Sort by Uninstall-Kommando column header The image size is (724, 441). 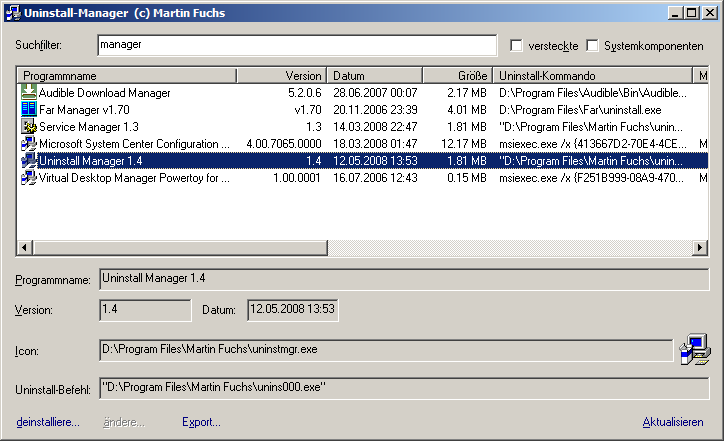[x=593, y=75]
